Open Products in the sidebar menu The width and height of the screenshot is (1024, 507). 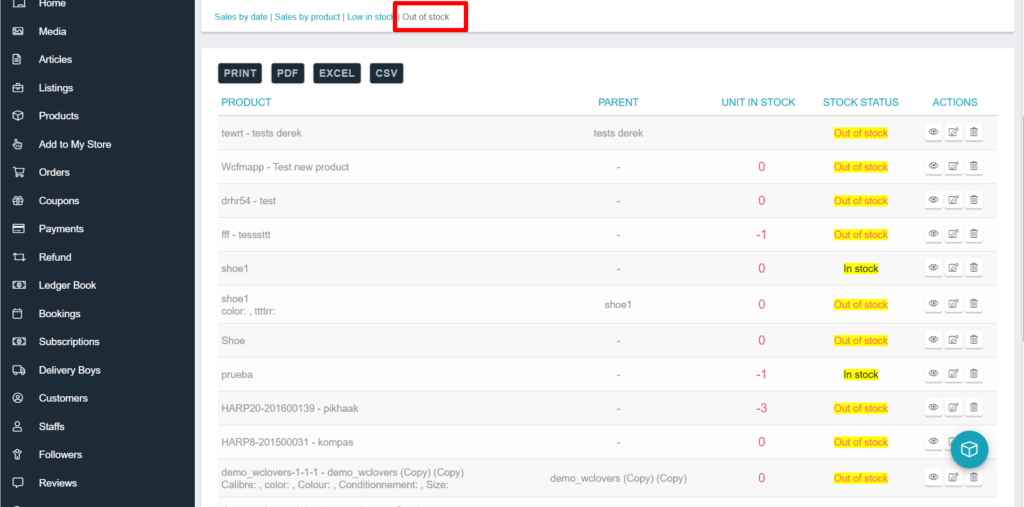(x=58, y=116)
